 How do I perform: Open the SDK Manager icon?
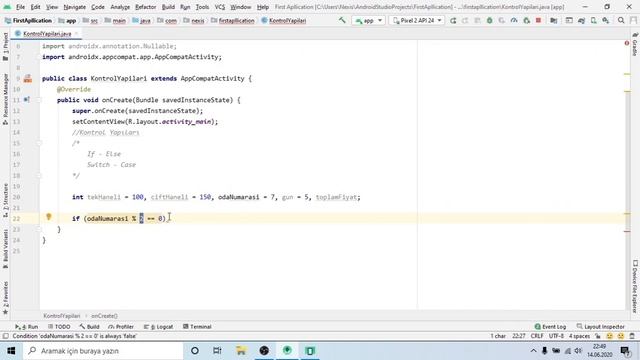tap(606, 20)
